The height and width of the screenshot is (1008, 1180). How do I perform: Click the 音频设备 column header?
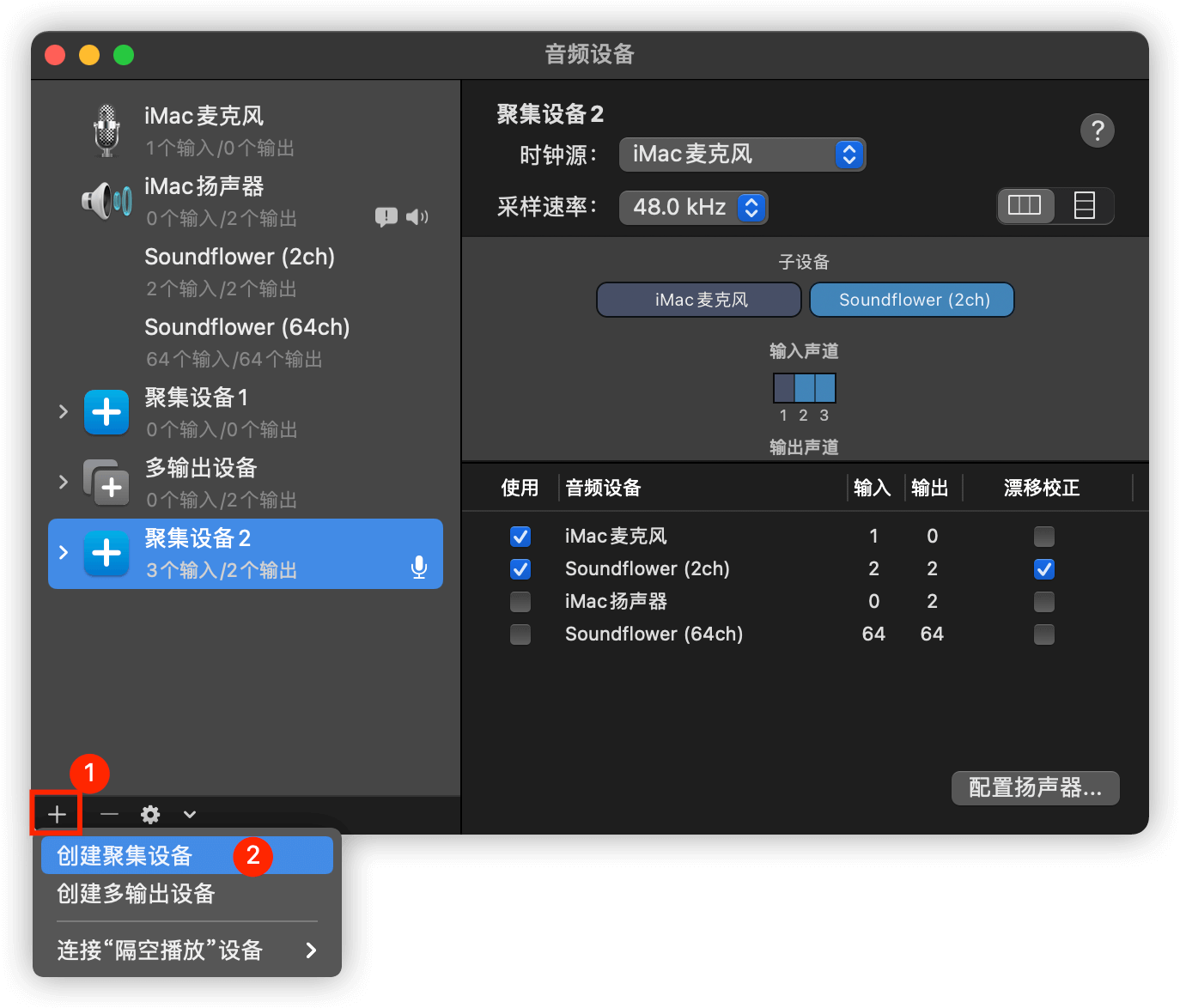tap(603, 488)
